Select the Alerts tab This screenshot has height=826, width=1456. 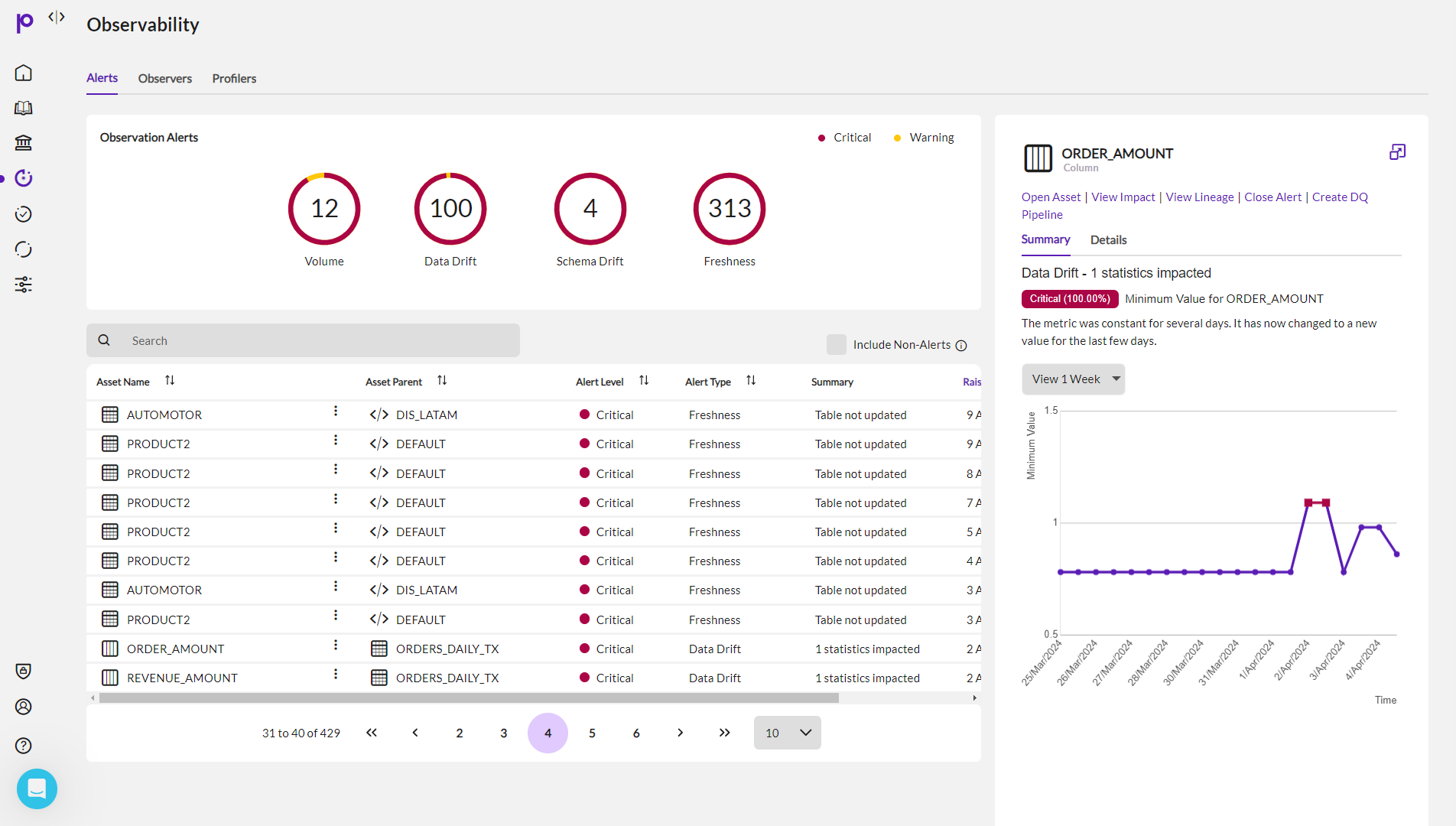[102, 78]
